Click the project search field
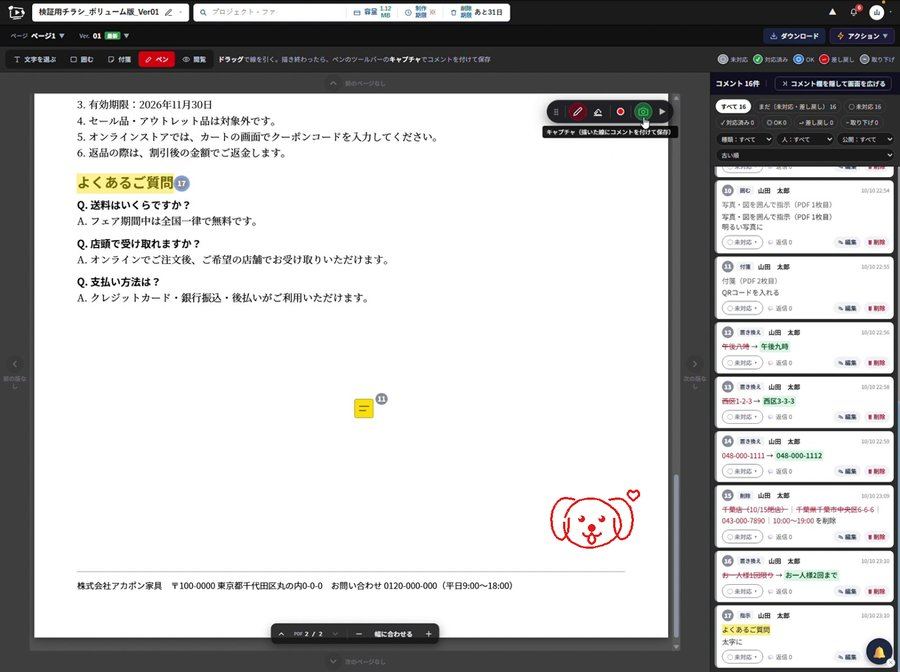 click(270, 12)
